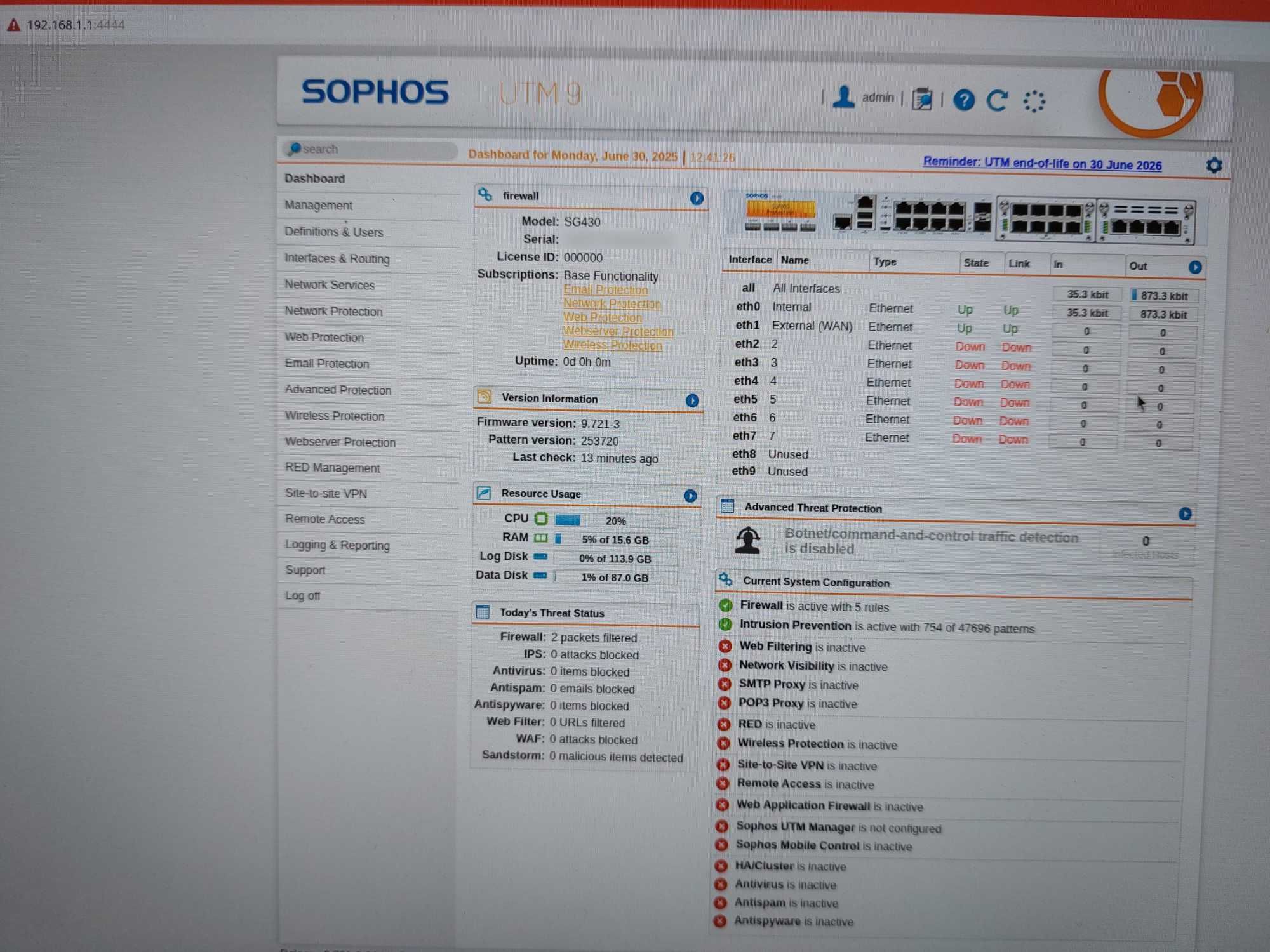Image resolution: width=1270 pixels, height=952 pixels.
Task: Expand the Version Information panel arrow
Action: (x=692, y=400)
